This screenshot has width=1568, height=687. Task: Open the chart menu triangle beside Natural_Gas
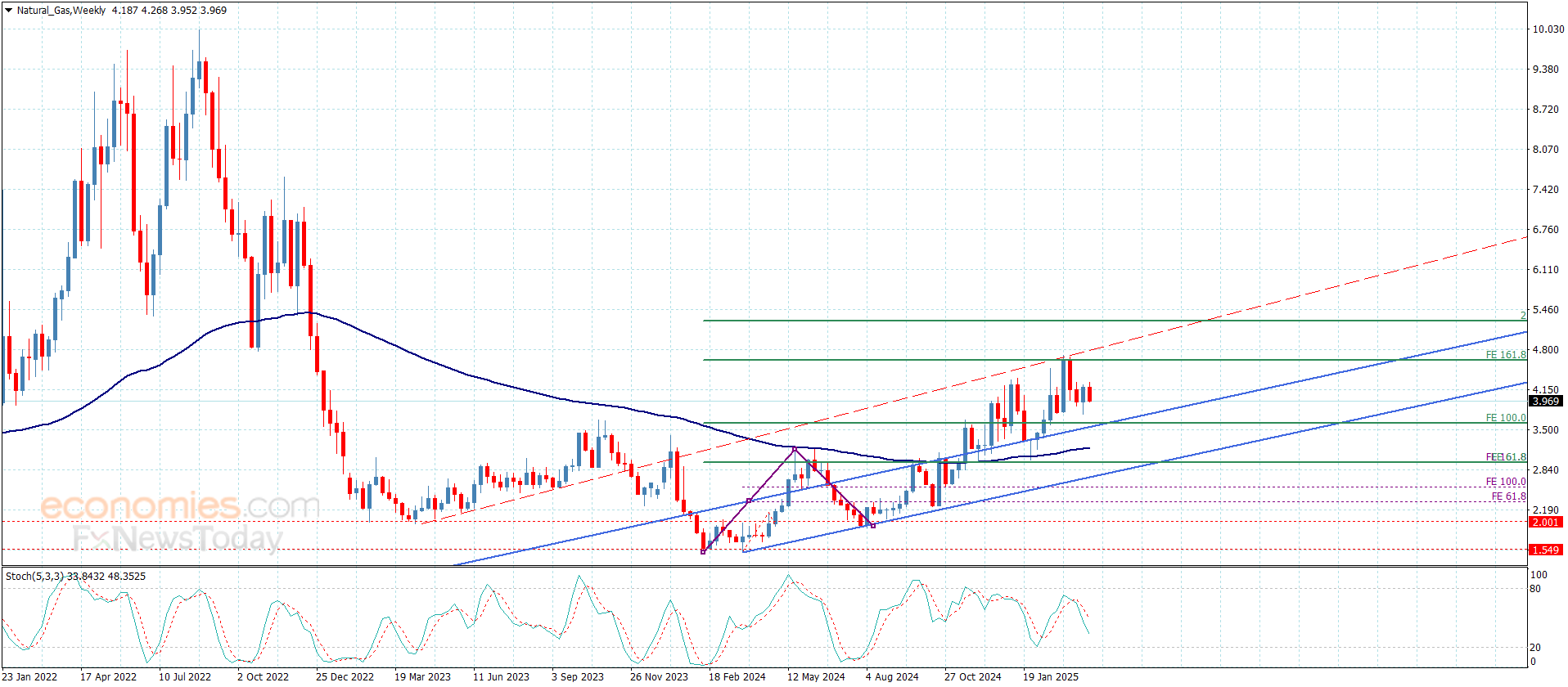9,11
